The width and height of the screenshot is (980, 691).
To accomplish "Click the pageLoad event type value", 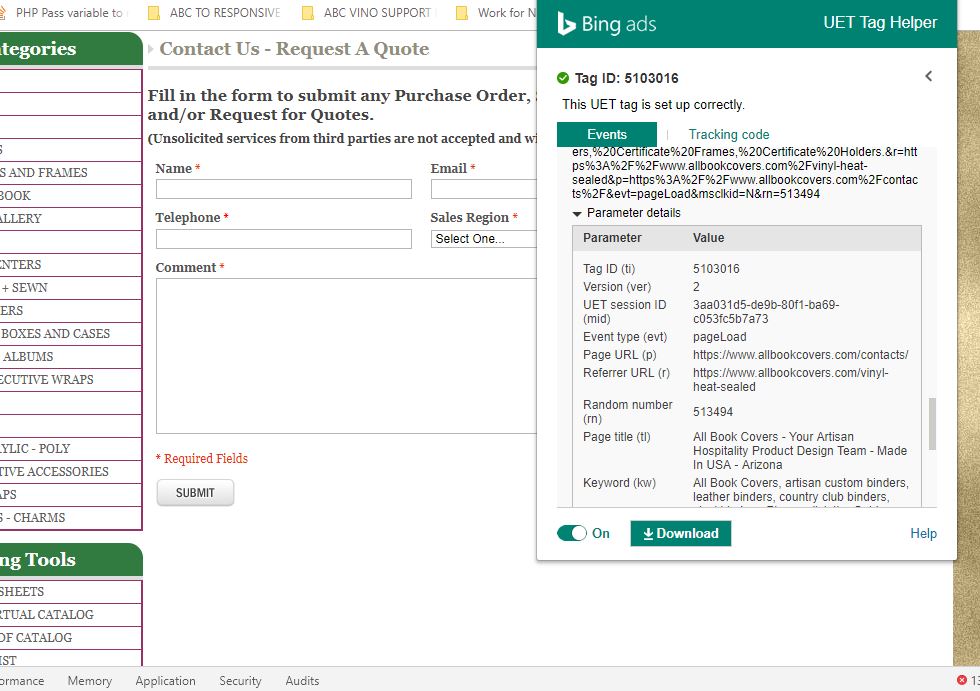I will [719, 337].
